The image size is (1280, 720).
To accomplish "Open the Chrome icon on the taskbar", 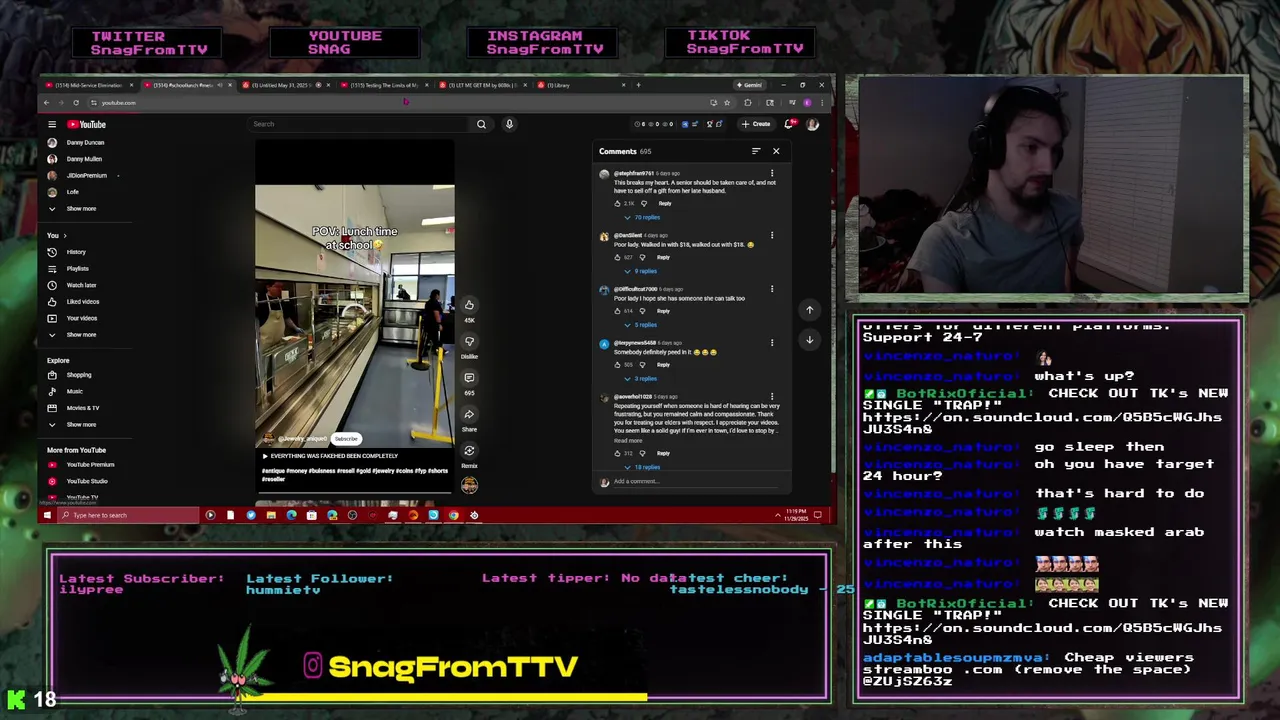I will click(454, 515).
